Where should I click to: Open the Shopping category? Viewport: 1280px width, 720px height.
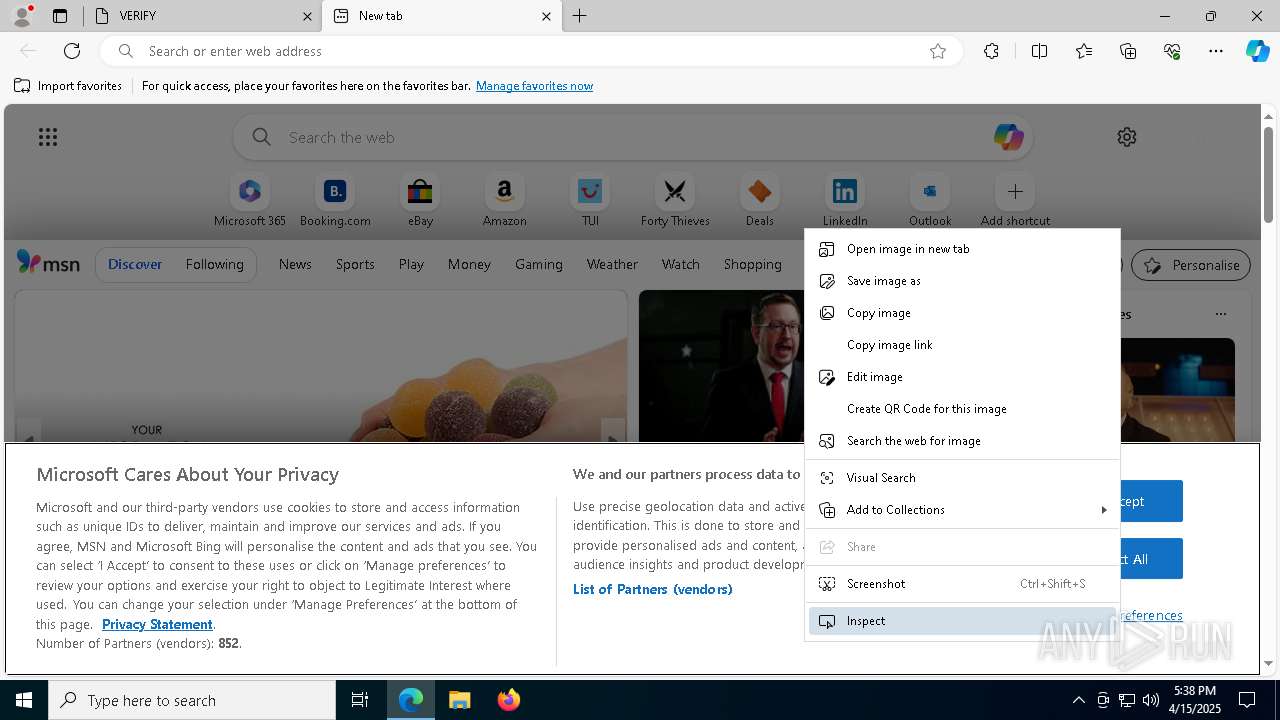pos(752,264)
